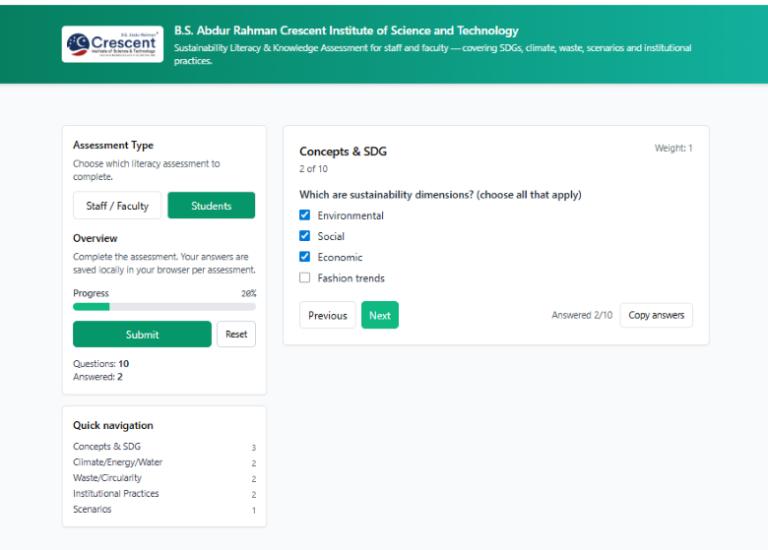The height and width of the screenshot is (550, 768).
Task: Go to the Previous question
Action: tap(327, 315)
